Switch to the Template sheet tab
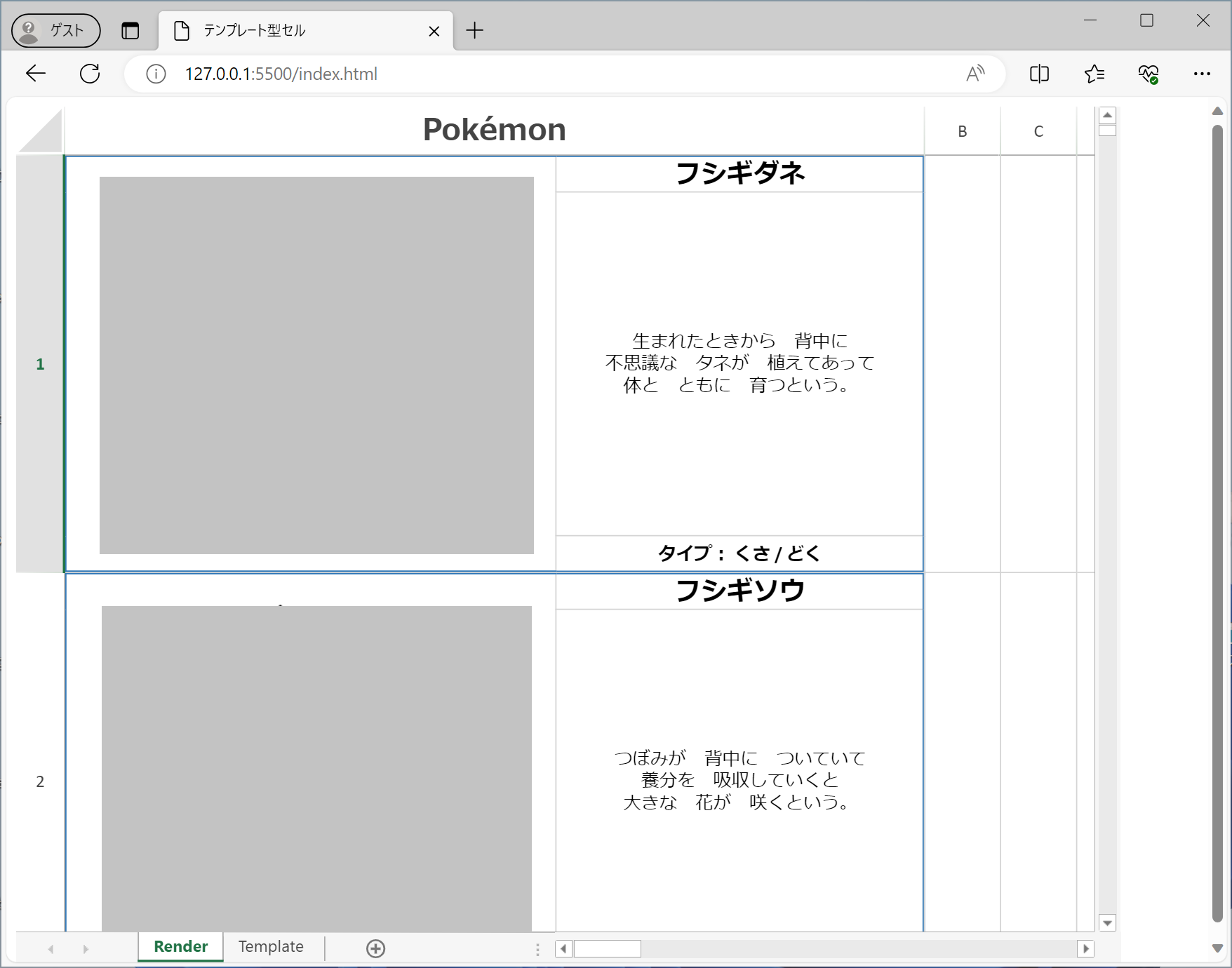1232x968 pixels. 271,946
